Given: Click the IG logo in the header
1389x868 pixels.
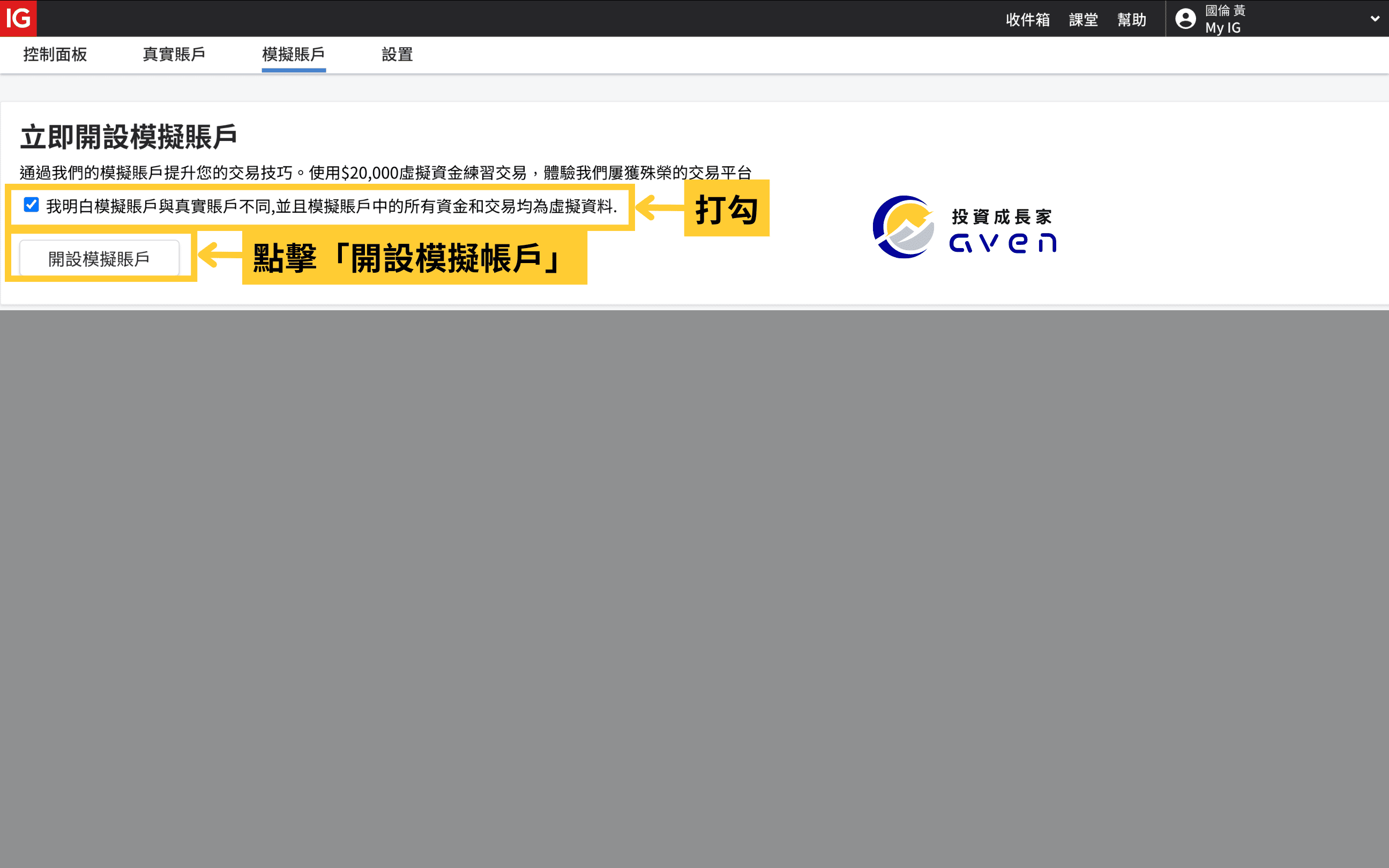Looking at the screenshot, I should (x=18, y=18).
